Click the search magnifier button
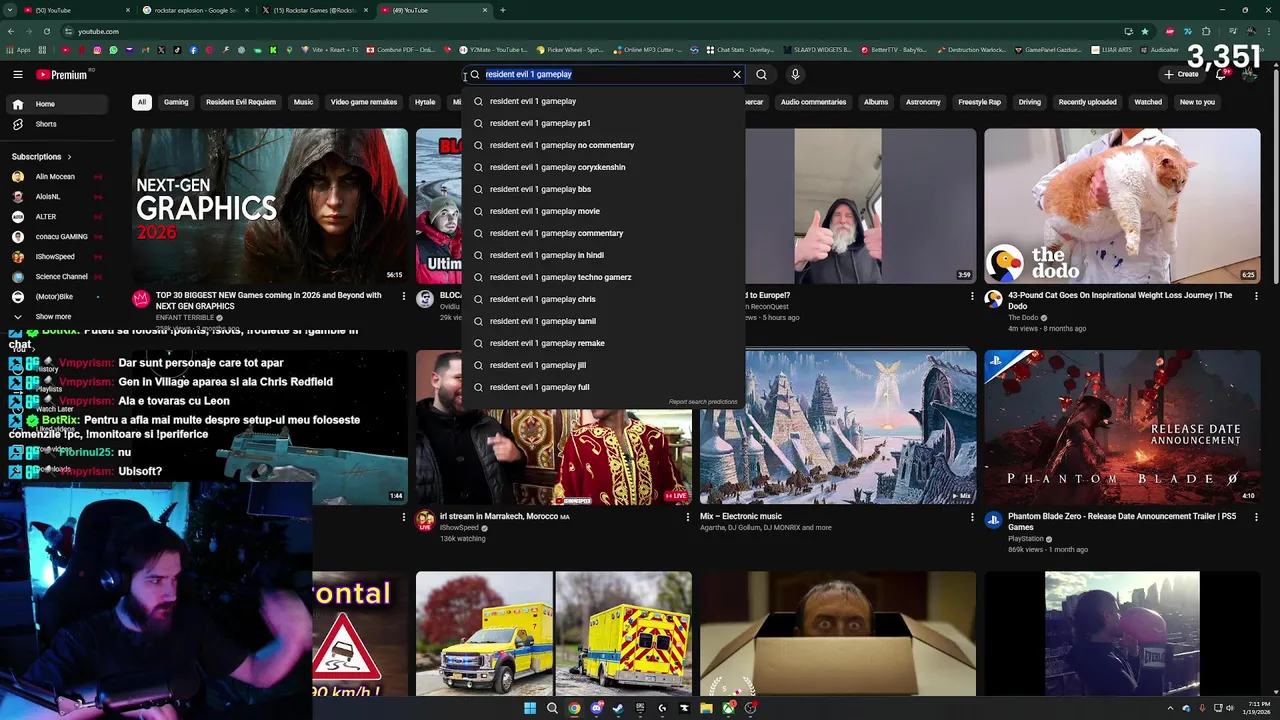This screenshot has height=720, width=1280. (762, 74)
